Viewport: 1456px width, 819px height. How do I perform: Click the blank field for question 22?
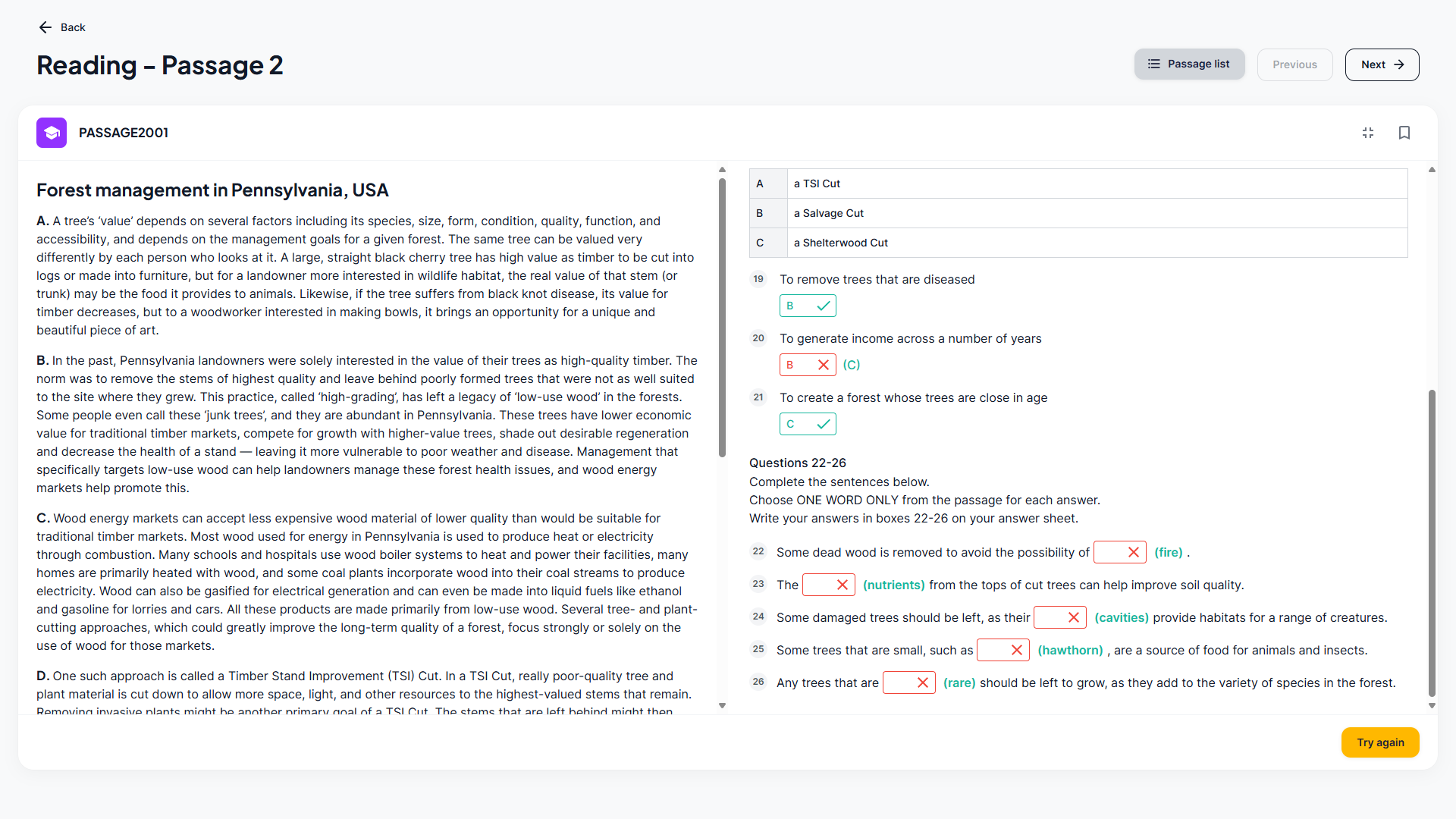[x=1119, y=552]
